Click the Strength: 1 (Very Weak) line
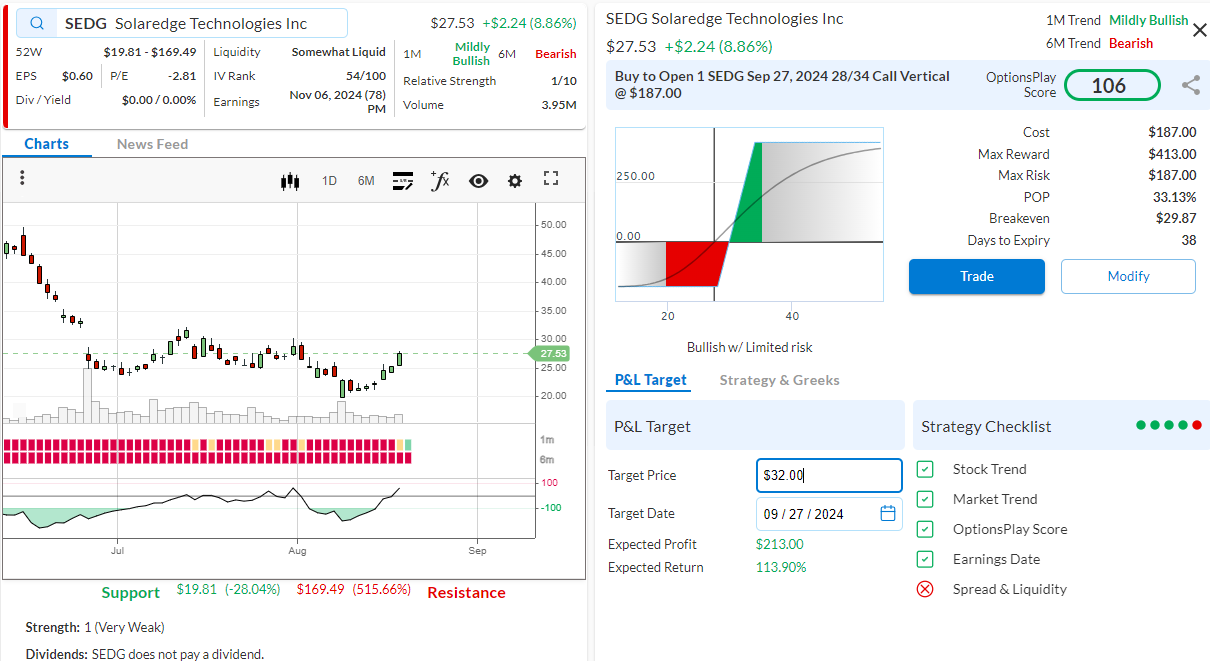 (x=95, y=627)
